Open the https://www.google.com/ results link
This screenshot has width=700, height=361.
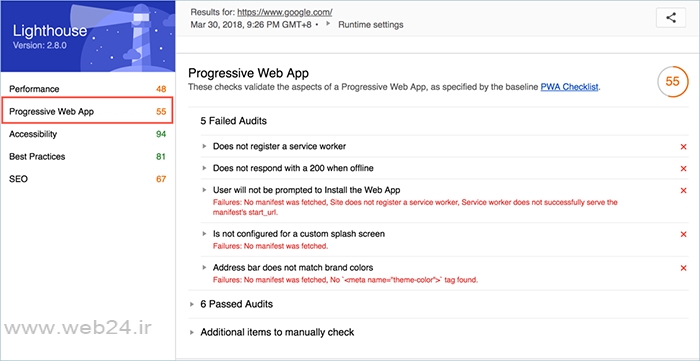[x=285, y=12]
